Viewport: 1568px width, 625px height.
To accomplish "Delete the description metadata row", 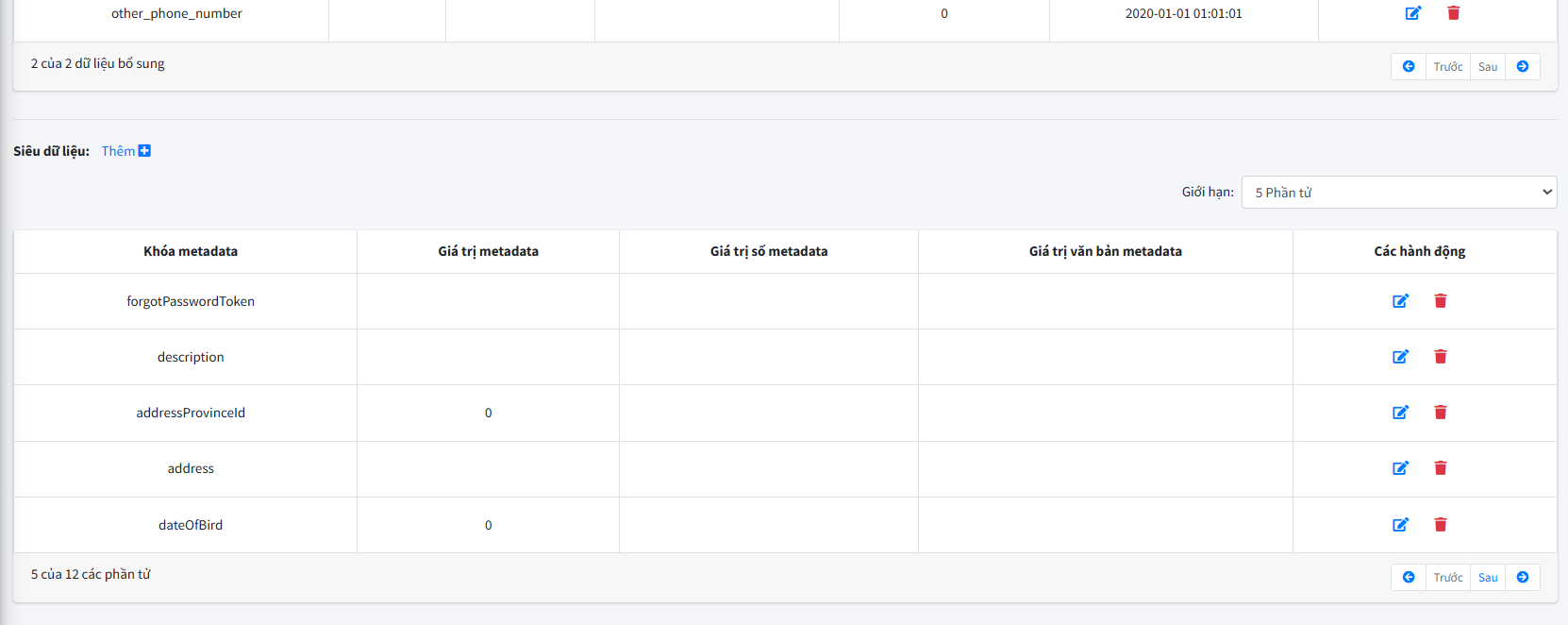I will click(x=1441, y=357).
